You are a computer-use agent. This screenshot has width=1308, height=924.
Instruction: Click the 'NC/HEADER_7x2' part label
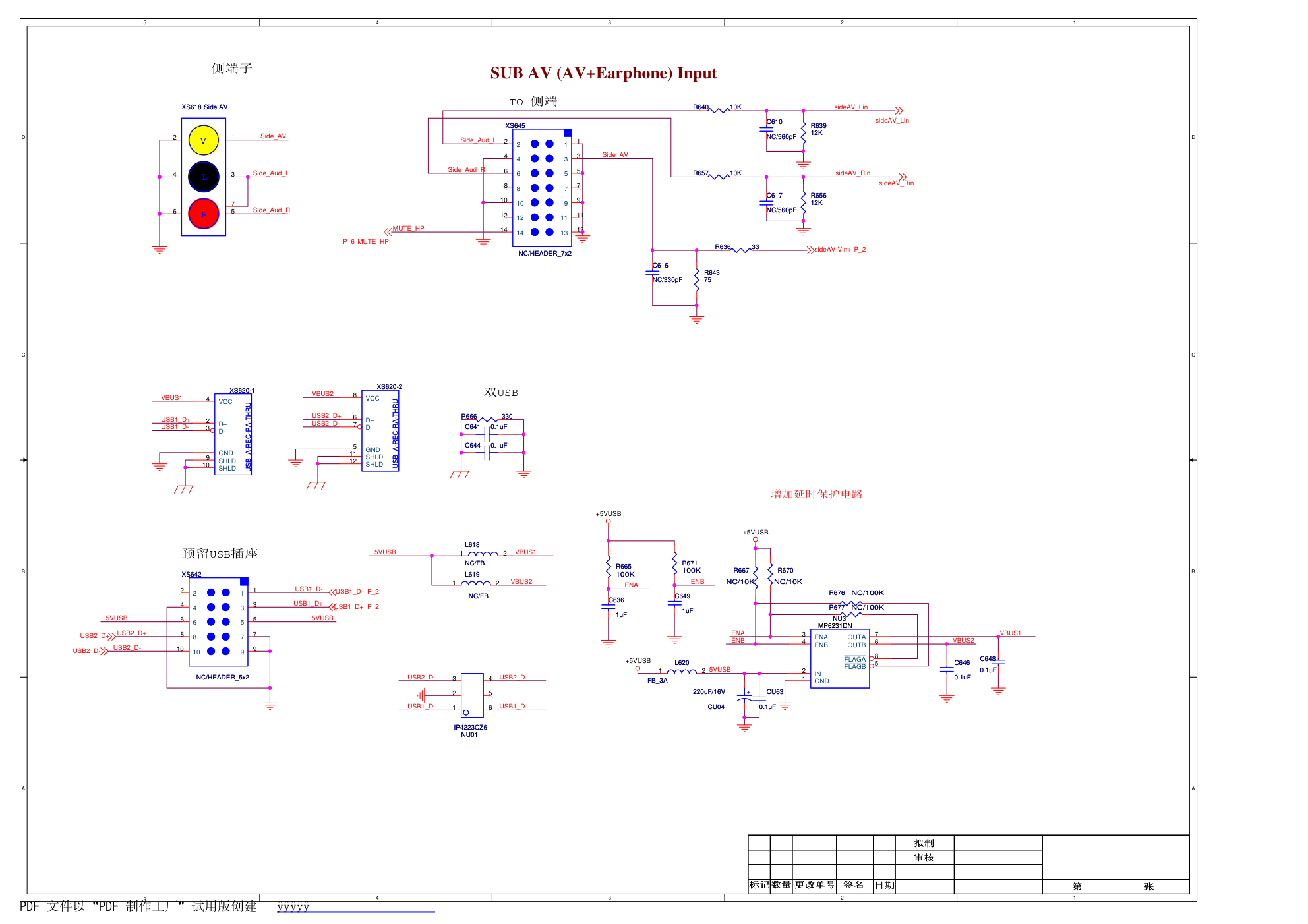[545, 253]
